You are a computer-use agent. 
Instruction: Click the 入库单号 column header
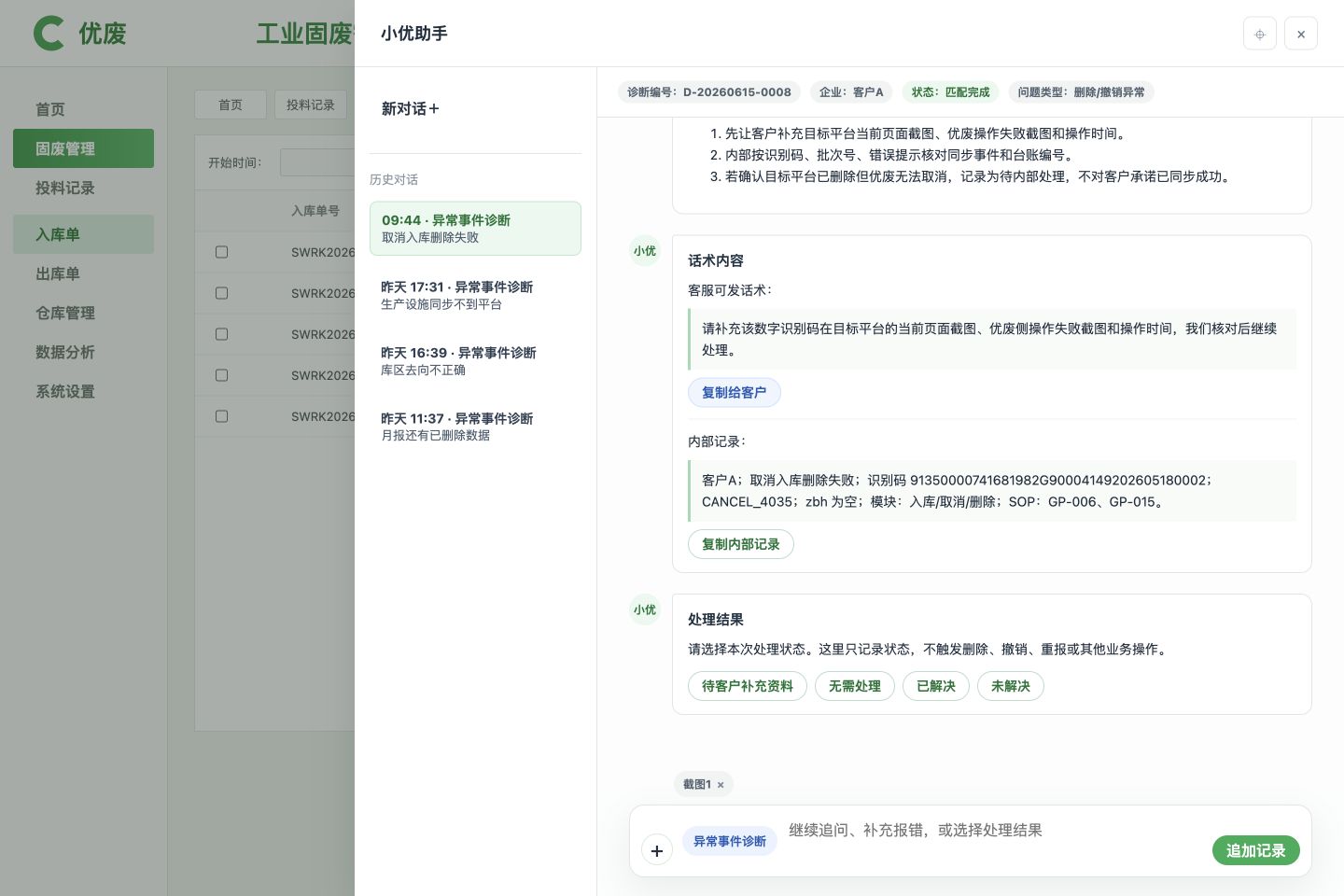click(315, 211)
